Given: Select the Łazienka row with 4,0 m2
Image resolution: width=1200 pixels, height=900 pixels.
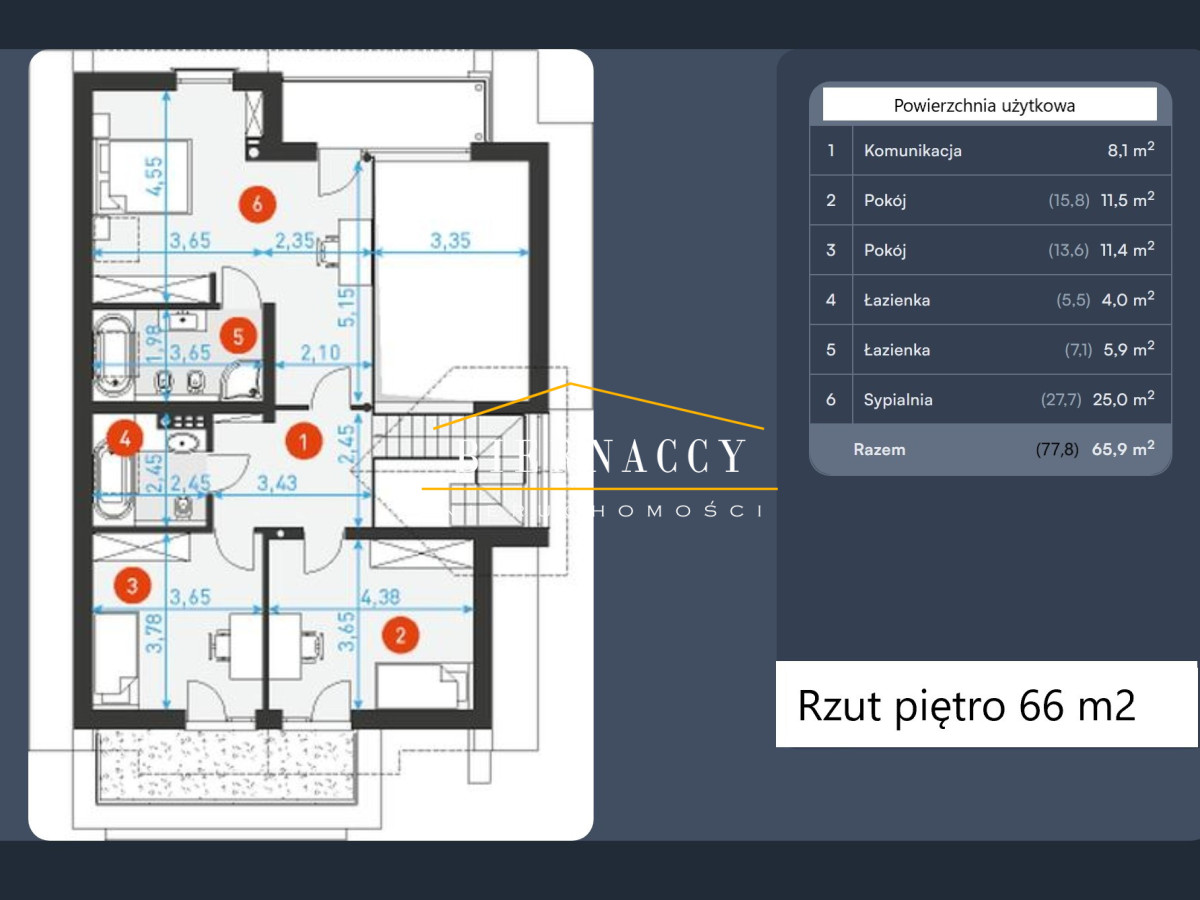Looking at the screenshot, I should [x=990, y=300].
